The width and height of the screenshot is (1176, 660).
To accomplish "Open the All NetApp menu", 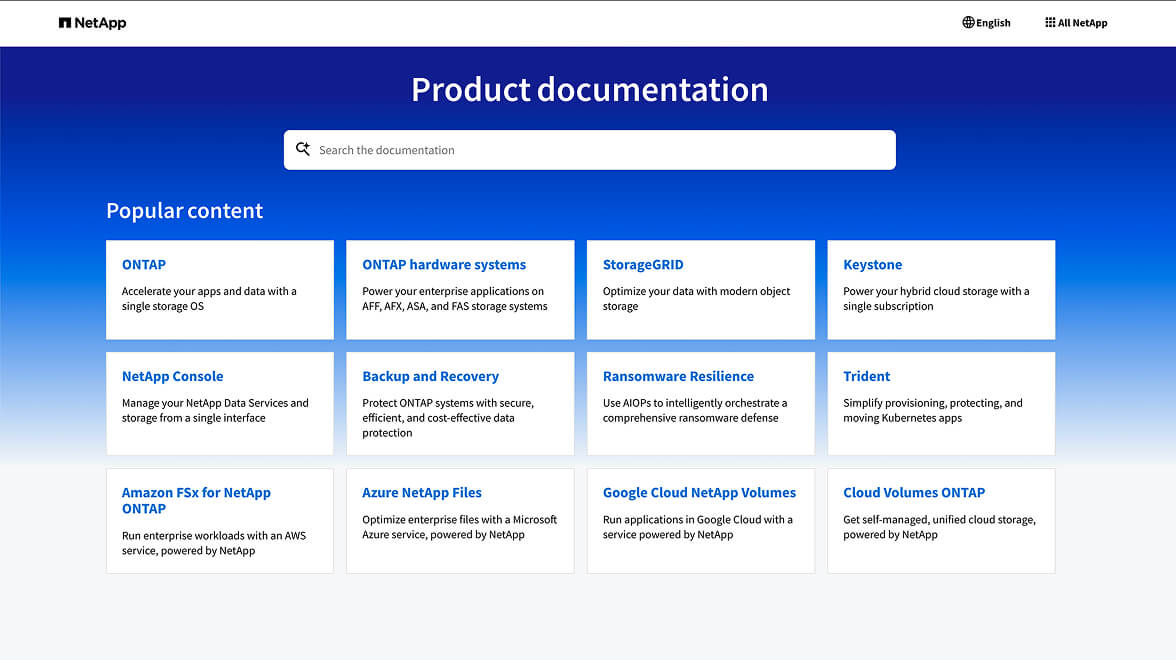I will (x=1076, y=22).
